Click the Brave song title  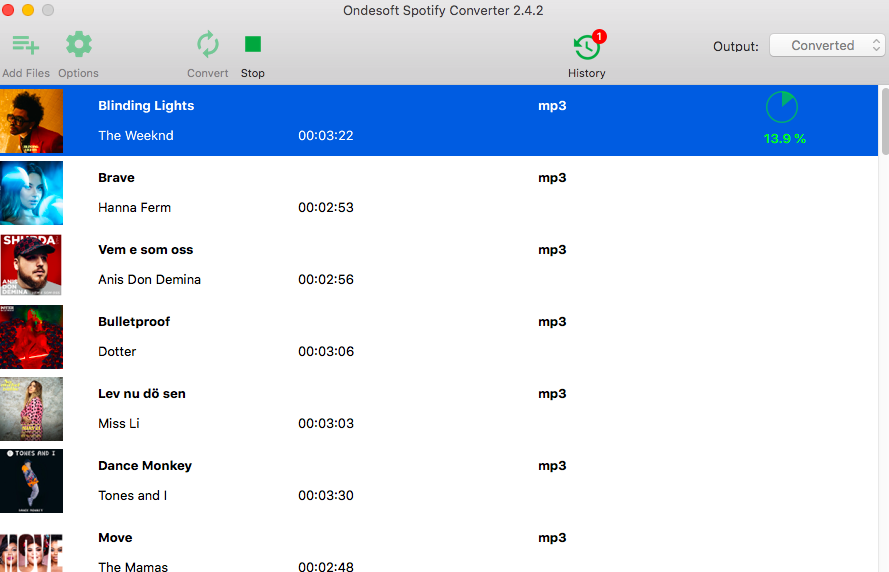tap(116, 177)
